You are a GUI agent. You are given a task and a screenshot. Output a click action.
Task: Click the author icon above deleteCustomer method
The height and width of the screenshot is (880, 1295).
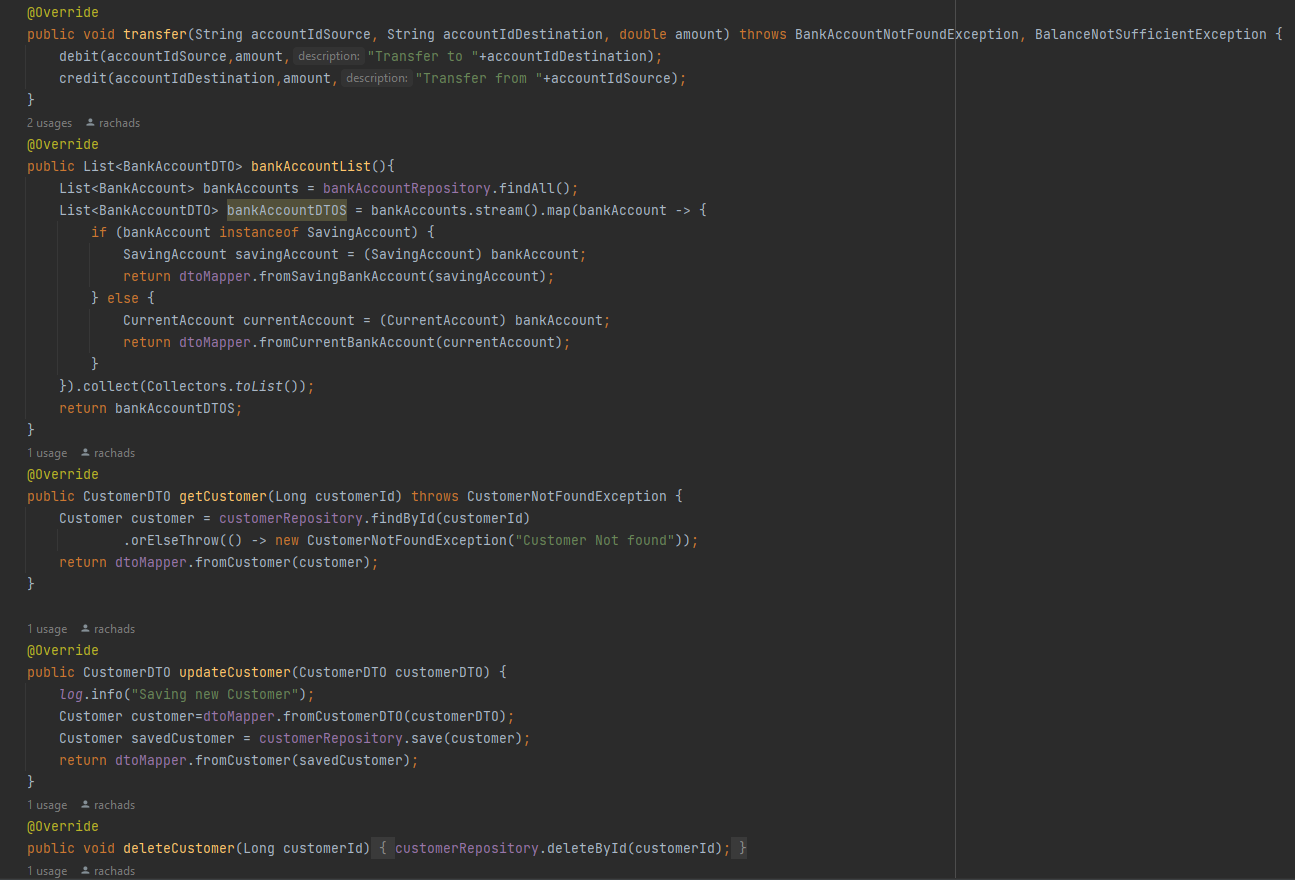tap(85, 804)
